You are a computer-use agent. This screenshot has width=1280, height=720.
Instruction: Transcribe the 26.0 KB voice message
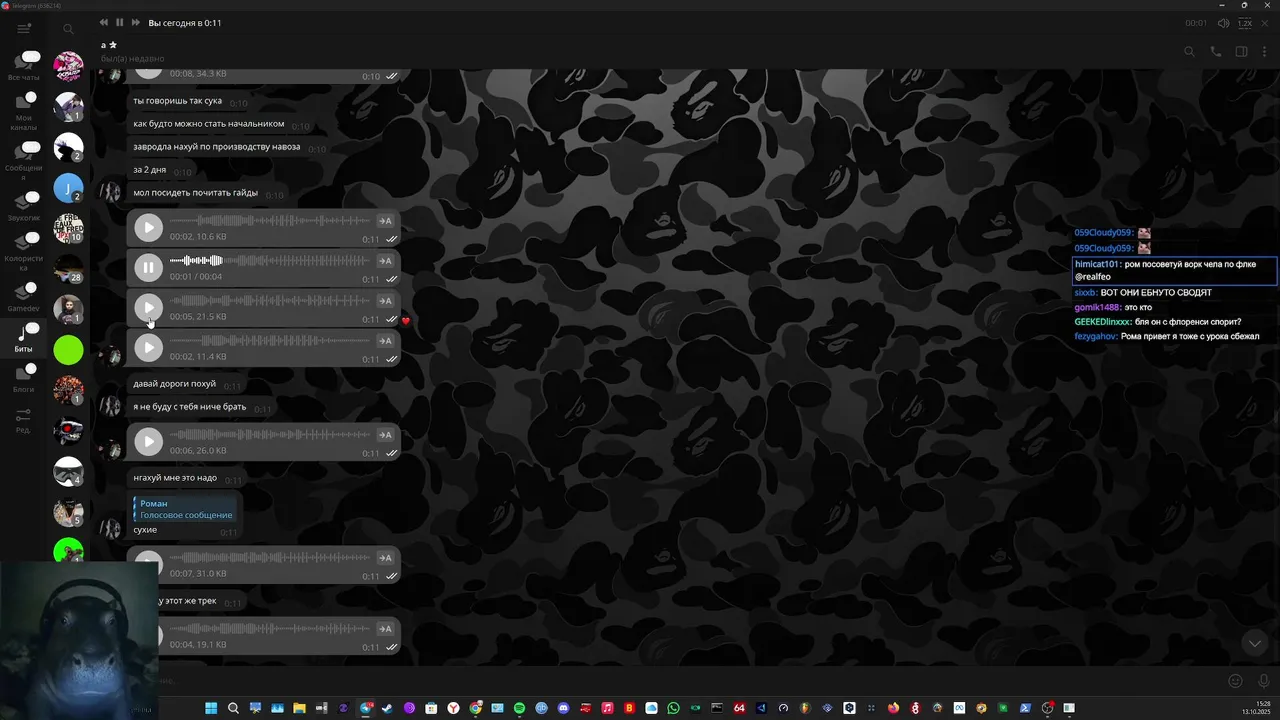(x=385, y=435)
